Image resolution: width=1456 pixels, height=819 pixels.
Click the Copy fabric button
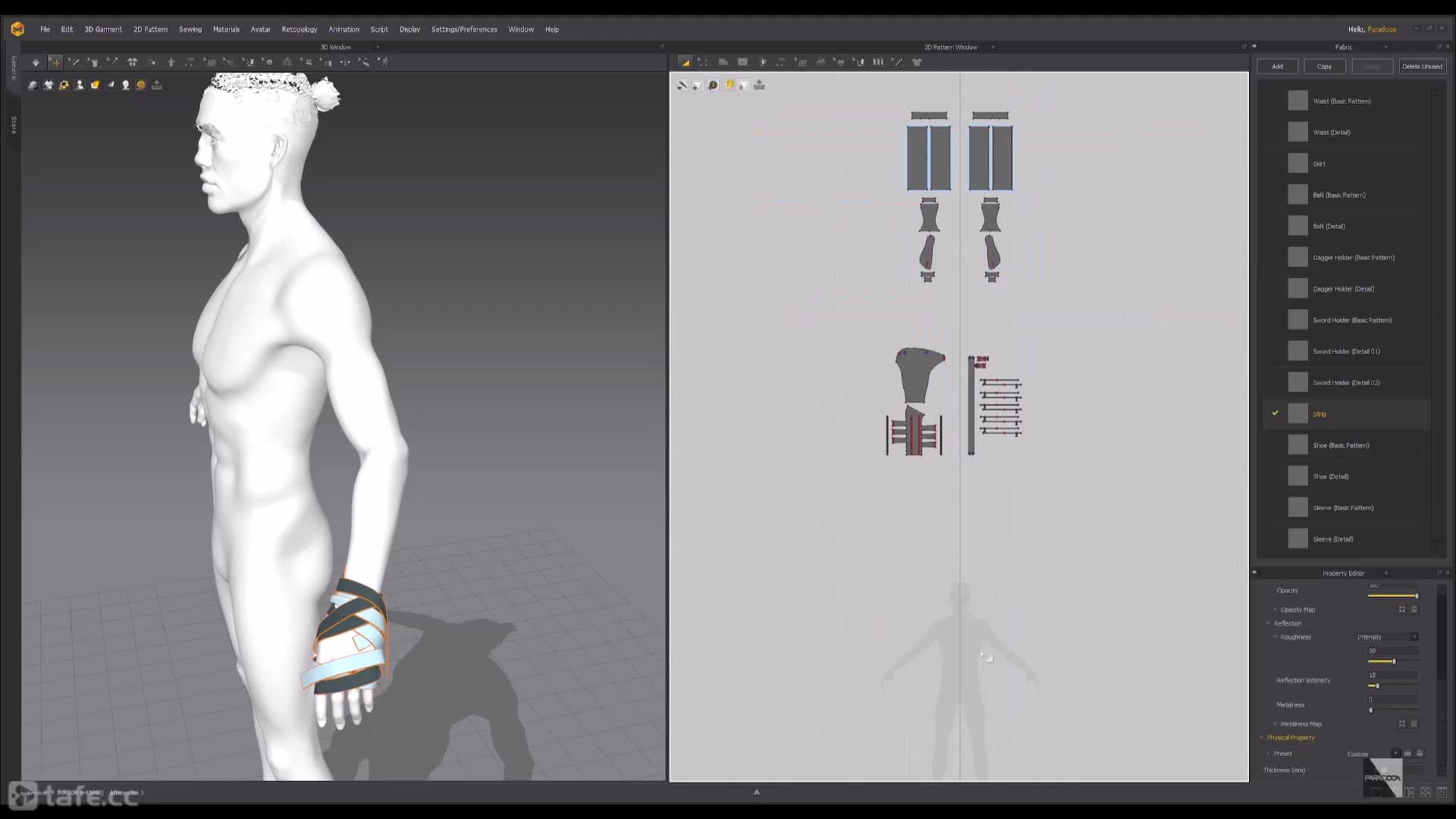pyautogui.click(x=1325, y=66)
